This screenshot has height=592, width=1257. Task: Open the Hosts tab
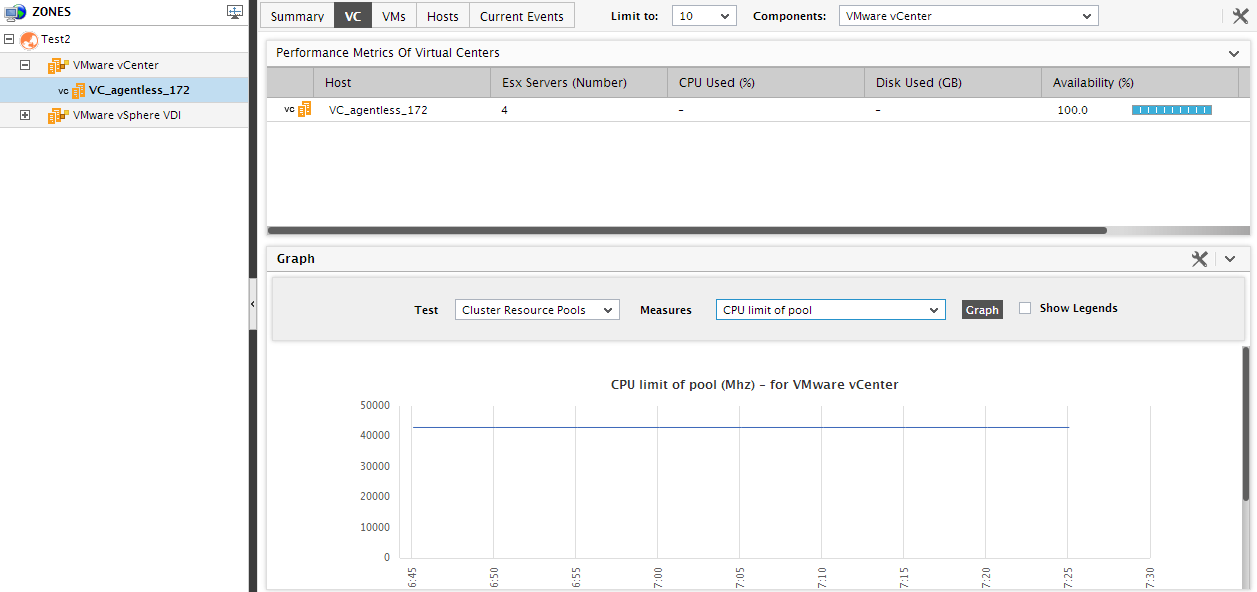[x=443, y=16]
